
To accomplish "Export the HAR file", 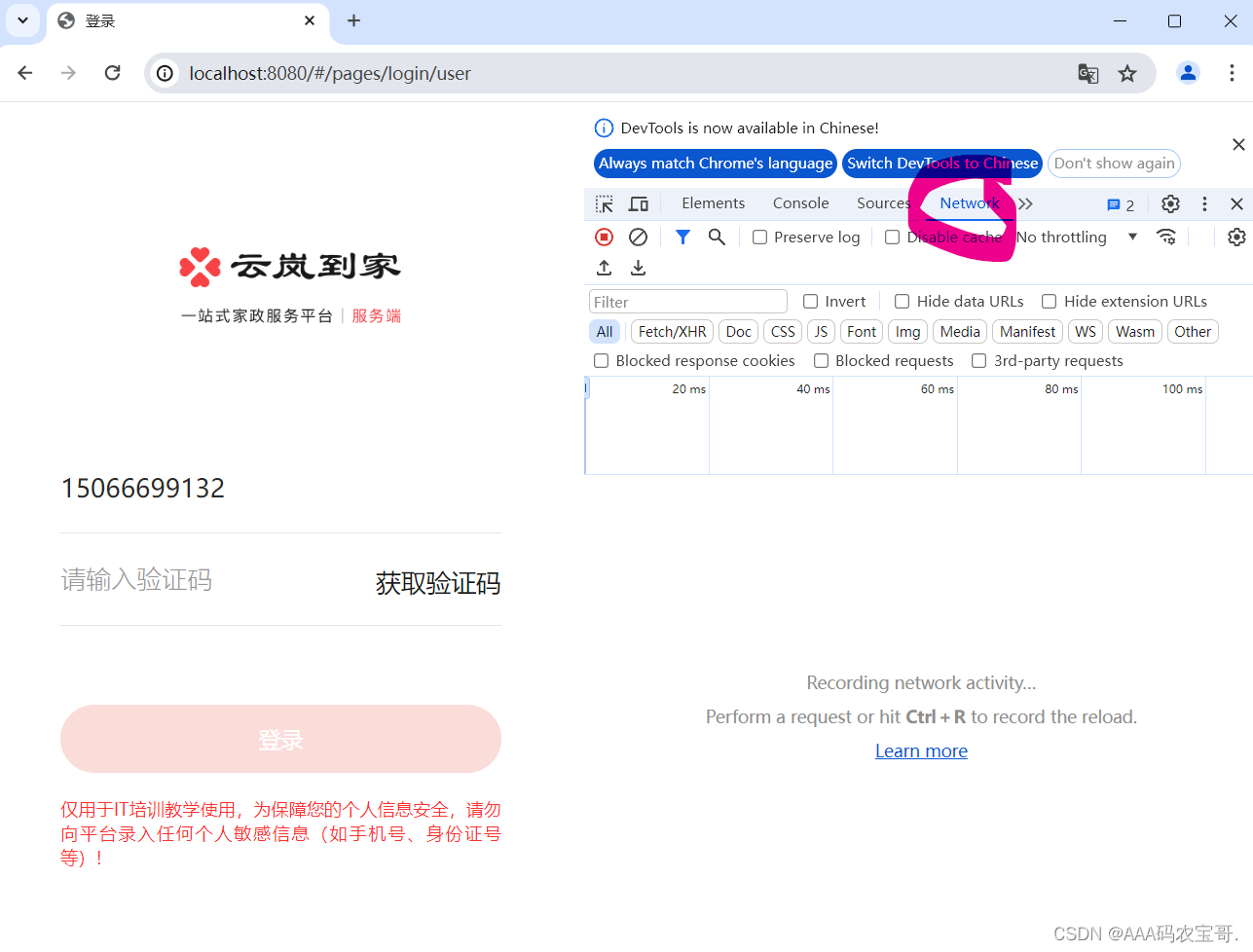I will click(639, 268).
